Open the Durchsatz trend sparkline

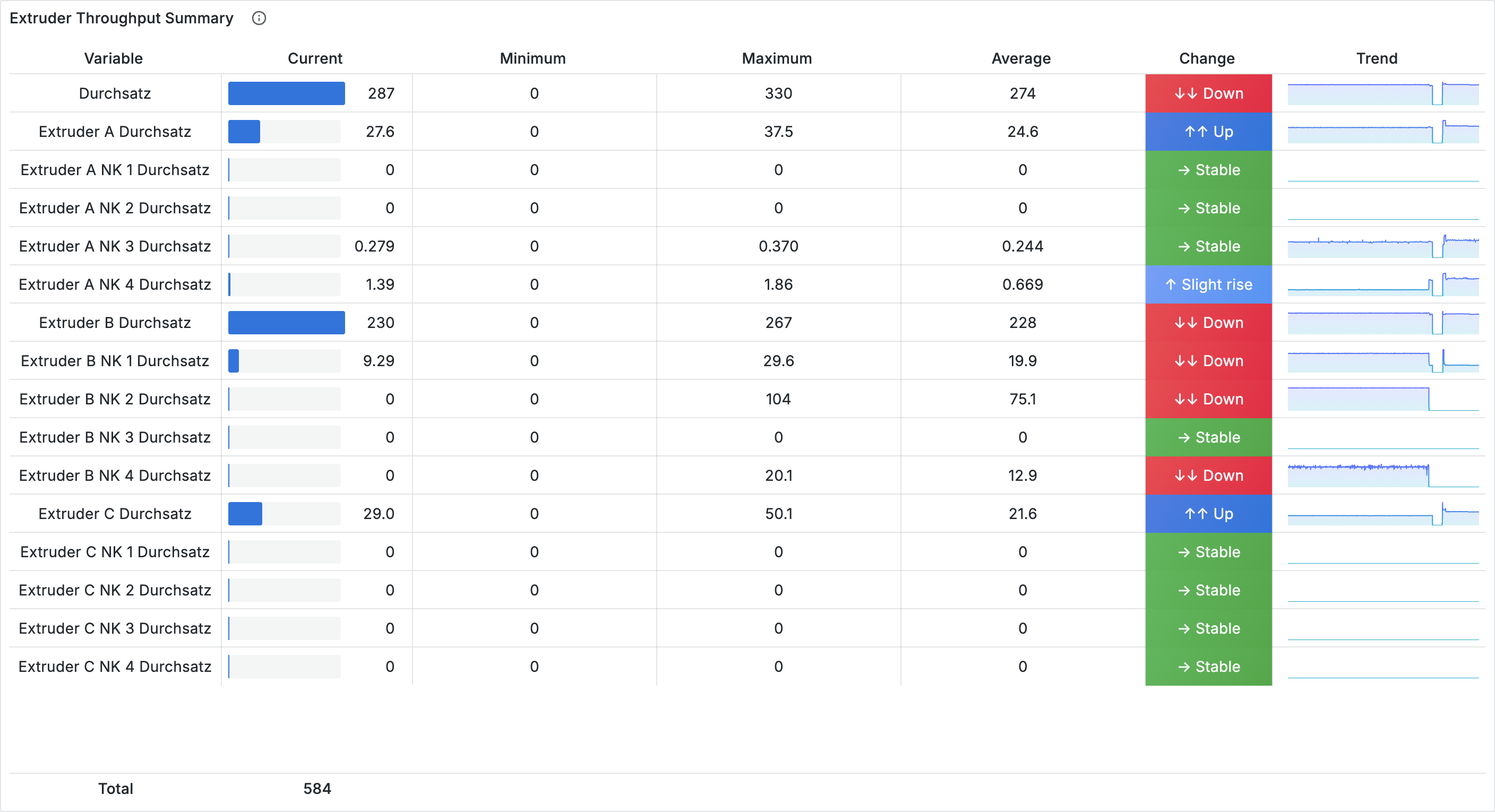click(x=1382, y=93)
